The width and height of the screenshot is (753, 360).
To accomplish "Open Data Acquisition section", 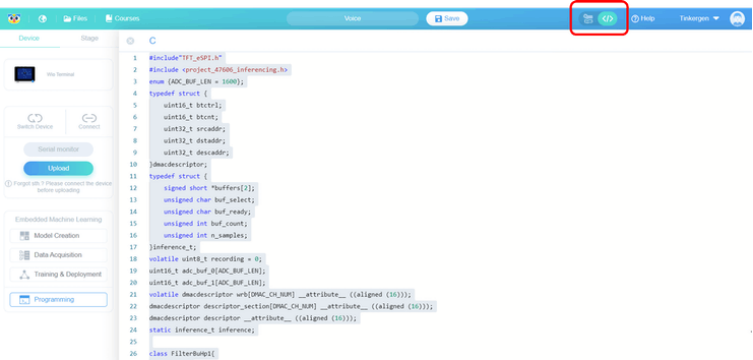I will tap(58, 255).
